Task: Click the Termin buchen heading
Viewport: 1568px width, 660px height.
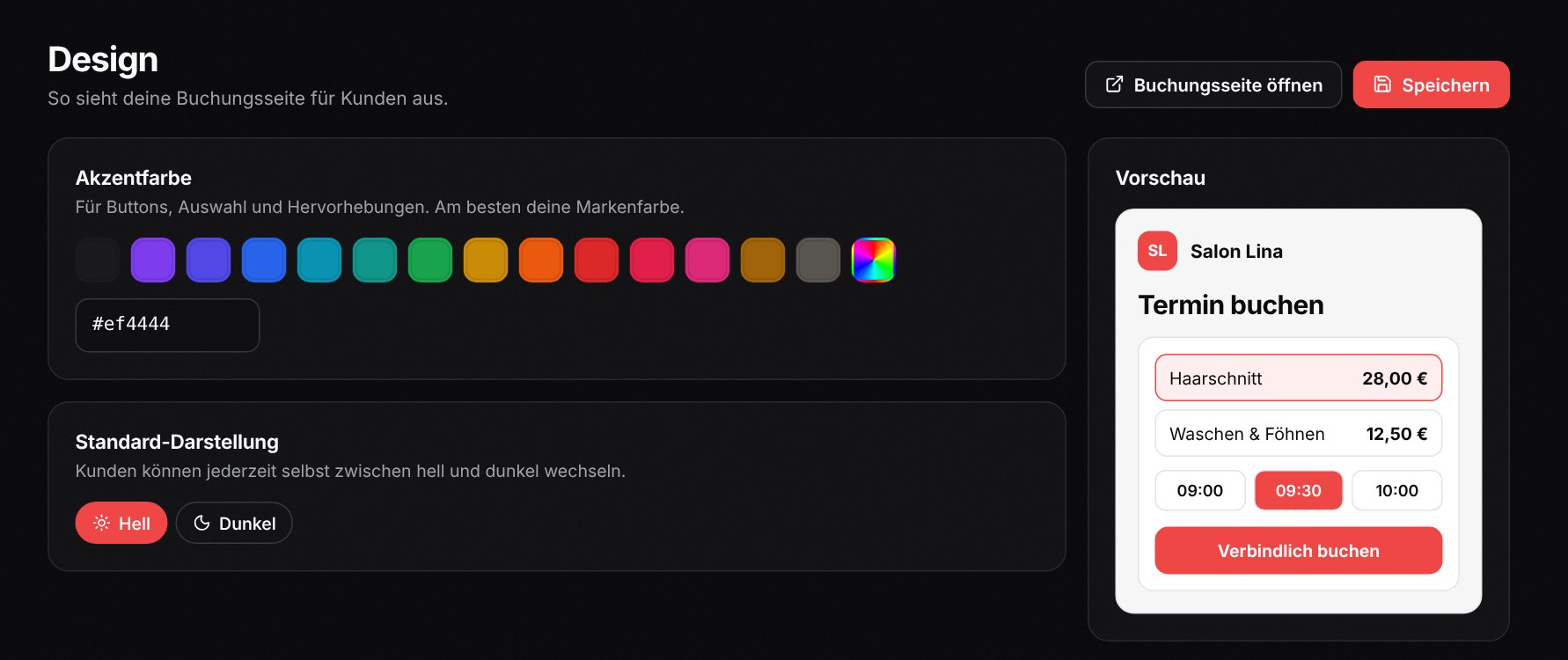Action: [x=1230, y=304]
